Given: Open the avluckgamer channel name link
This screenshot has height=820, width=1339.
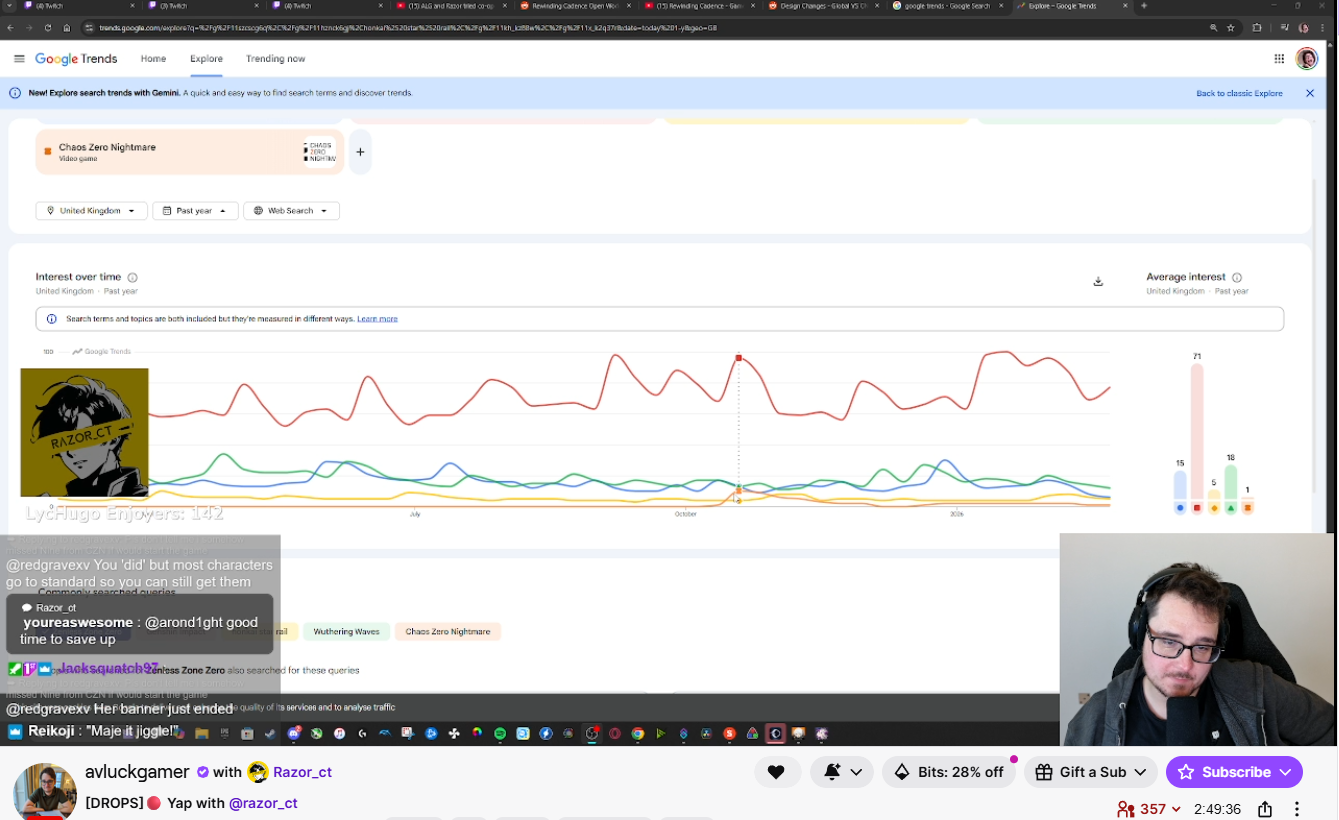Looking at the screenshot, I should (137, 772).
